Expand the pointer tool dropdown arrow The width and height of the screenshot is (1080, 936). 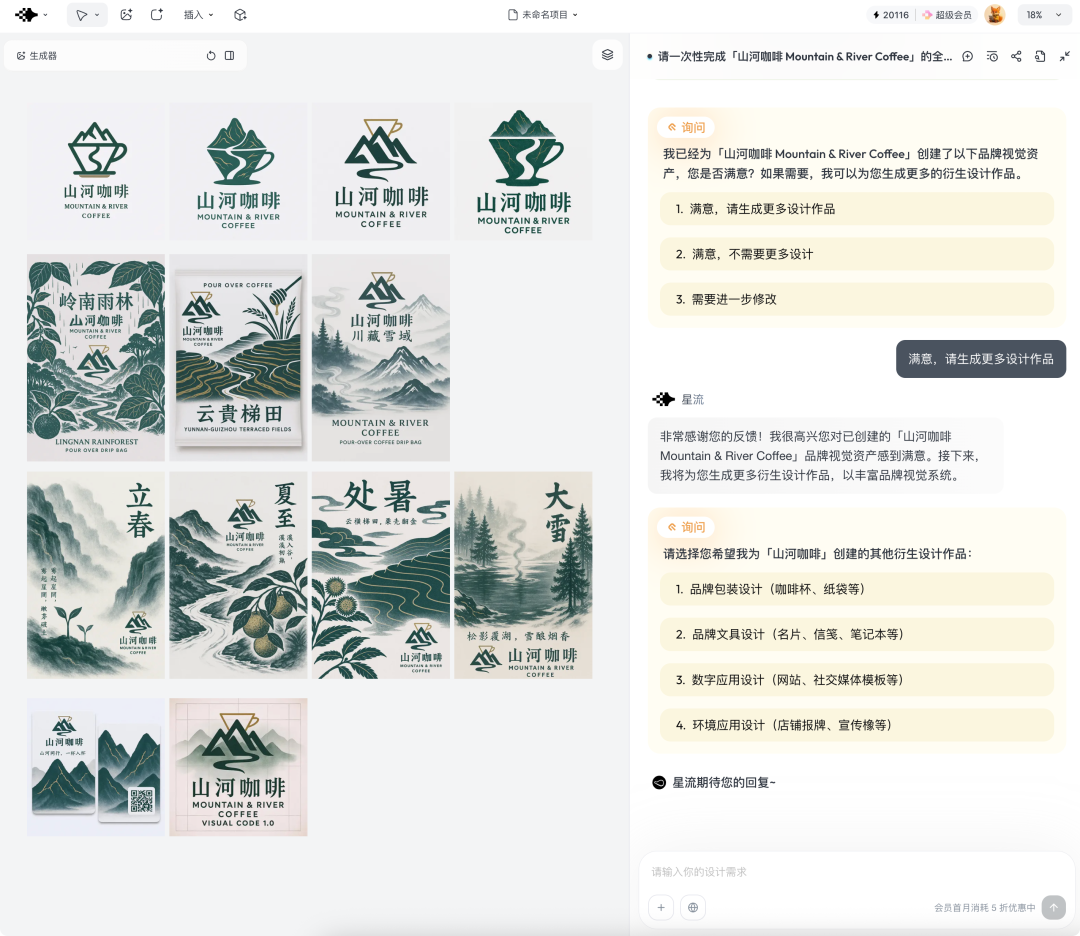coord(97,14)
